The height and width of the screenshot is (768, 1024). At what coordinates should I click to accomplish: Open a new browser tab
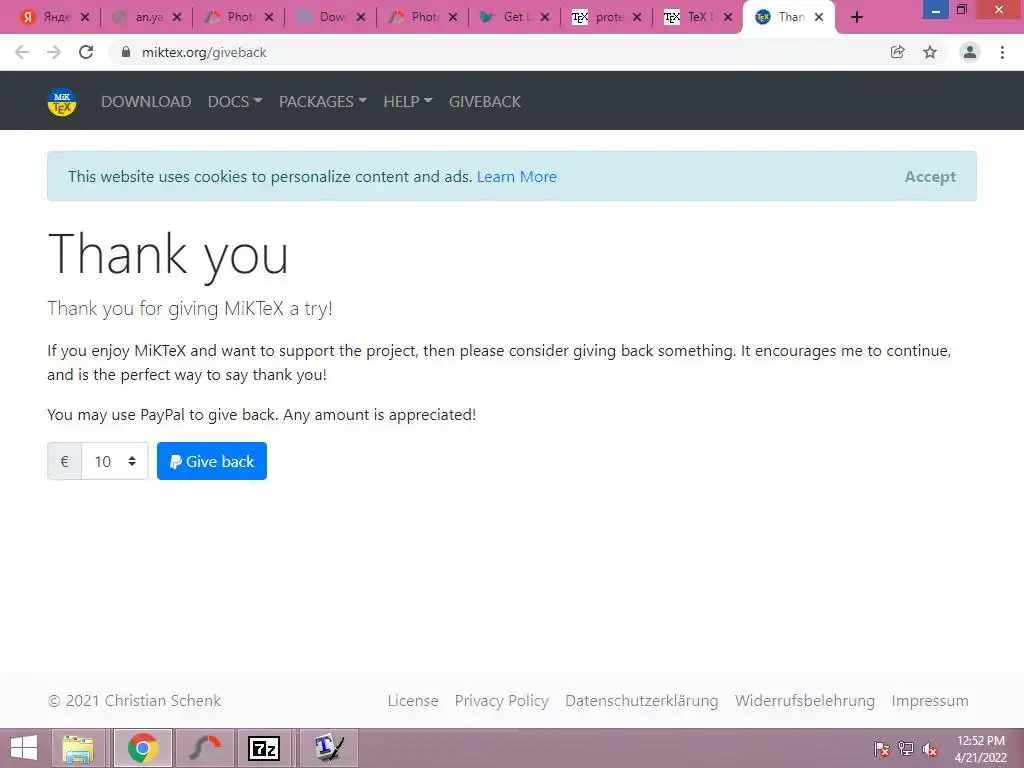coord(857,18)
